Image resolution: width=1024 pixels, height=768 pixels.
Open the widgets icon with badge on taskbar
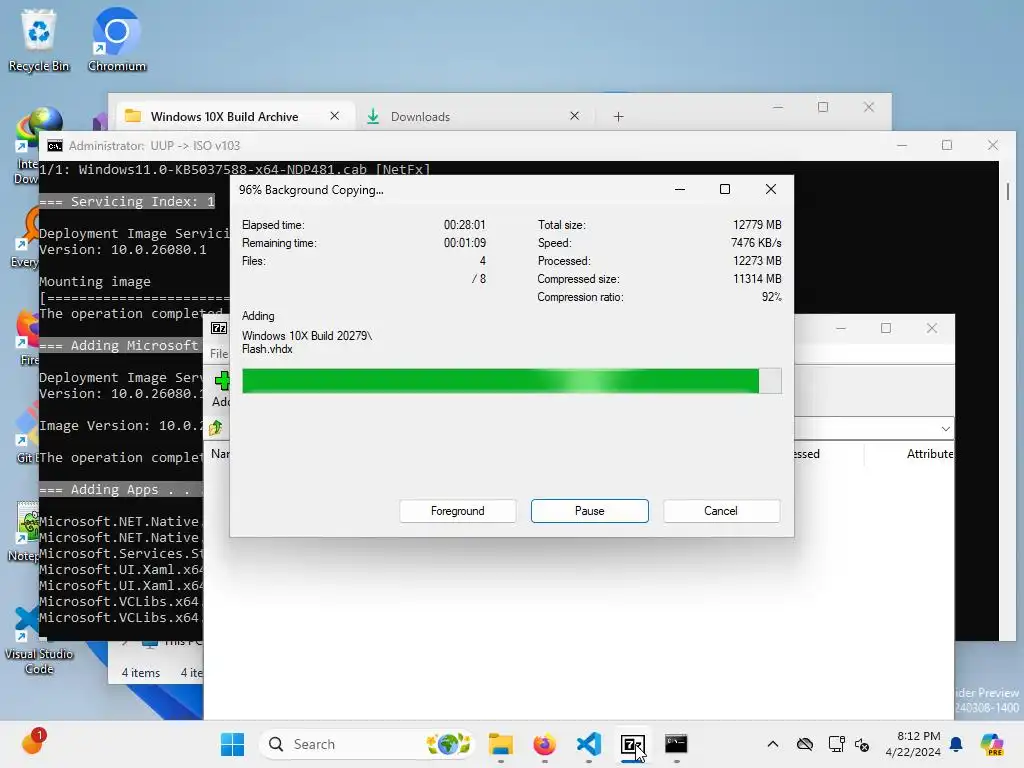33,743
